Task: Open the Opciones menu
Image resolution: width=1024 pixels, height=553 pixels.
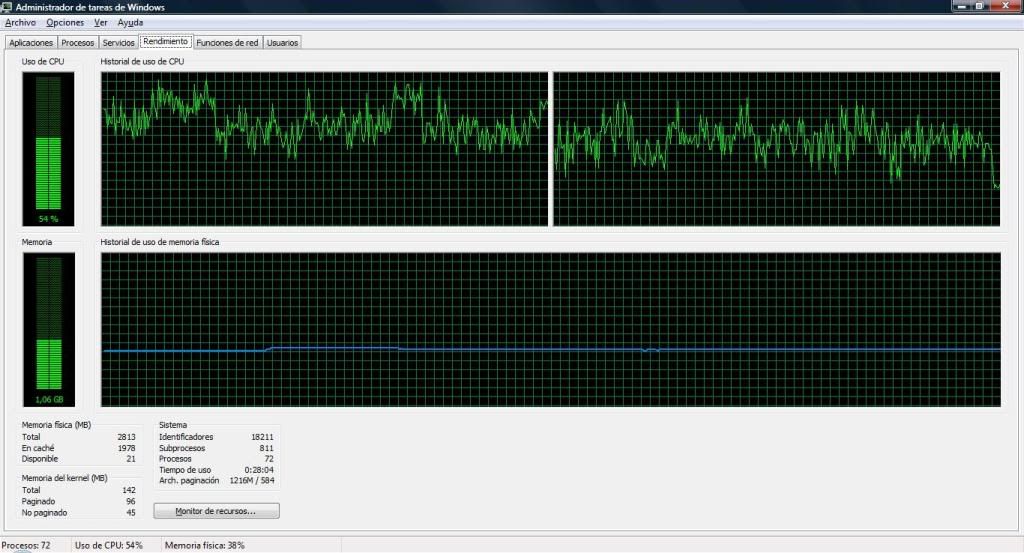Action: [65, 22]
